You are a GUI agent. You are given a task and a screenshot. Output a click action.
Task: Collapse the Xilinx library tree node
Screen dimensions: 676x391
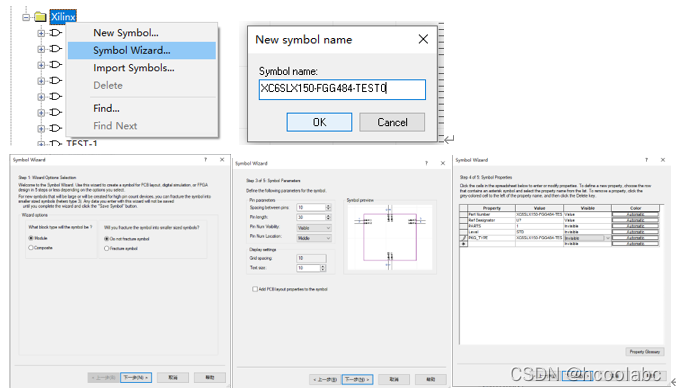click(x=26, y=17)
